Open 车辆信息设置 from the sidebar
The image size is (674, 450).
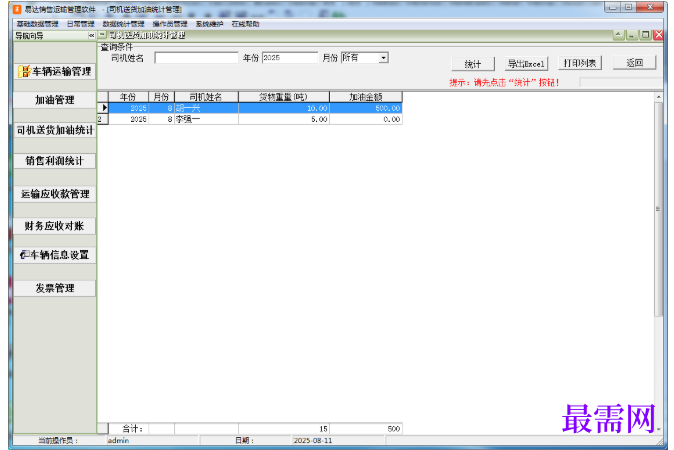pos(55,255)
